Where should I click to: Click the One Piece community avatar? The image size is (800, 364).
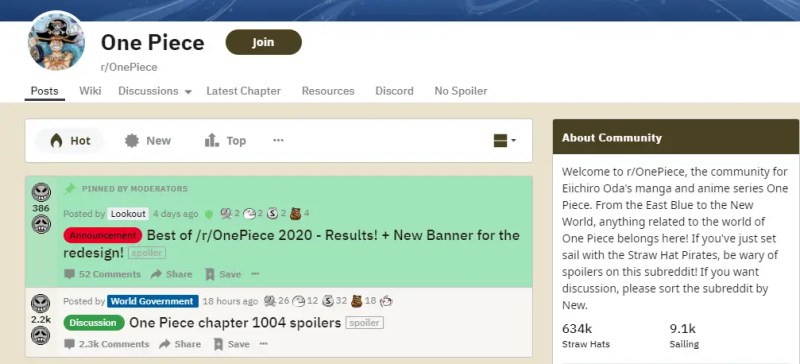(56, 41)
